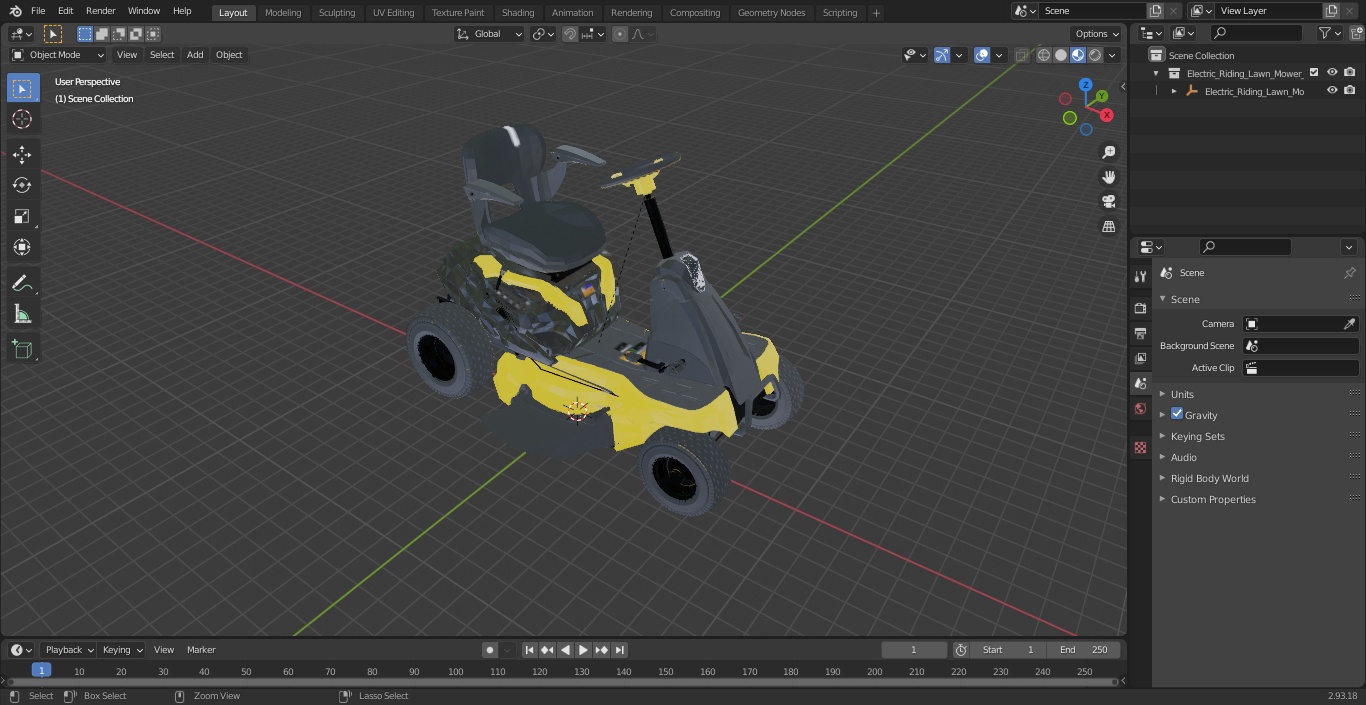This screenshot has height=705, width=1366.
Task: Open the Playback popover in timeline
Action: tap(69, 650)
